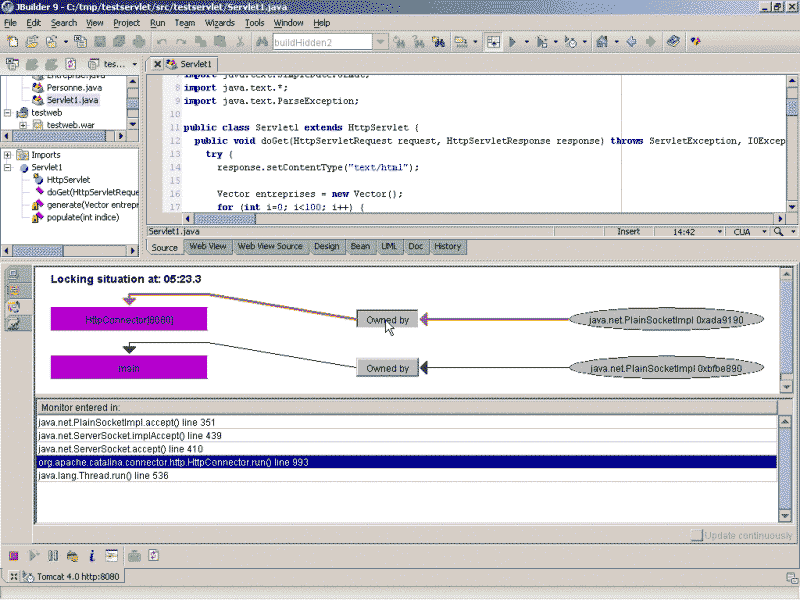Open the buildHidden2 search combo box
Screen dimensions: 800x600
click(382, 43)
